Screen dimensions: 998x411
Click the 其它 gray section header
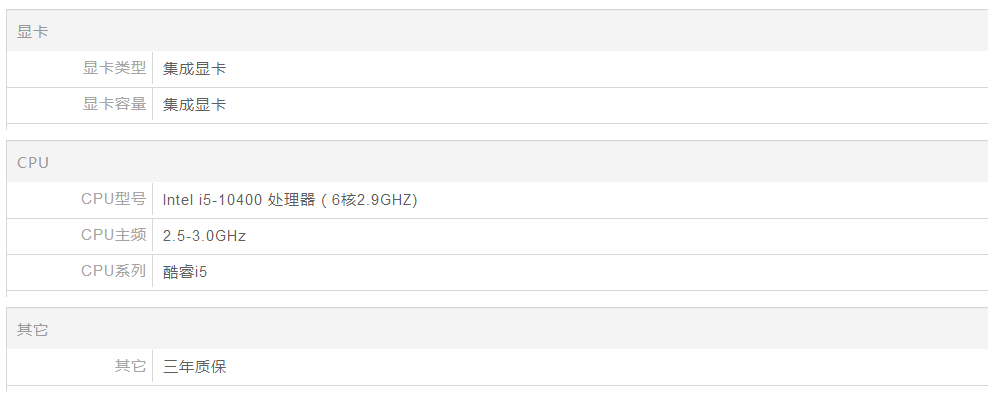click(x=32, y=330)
